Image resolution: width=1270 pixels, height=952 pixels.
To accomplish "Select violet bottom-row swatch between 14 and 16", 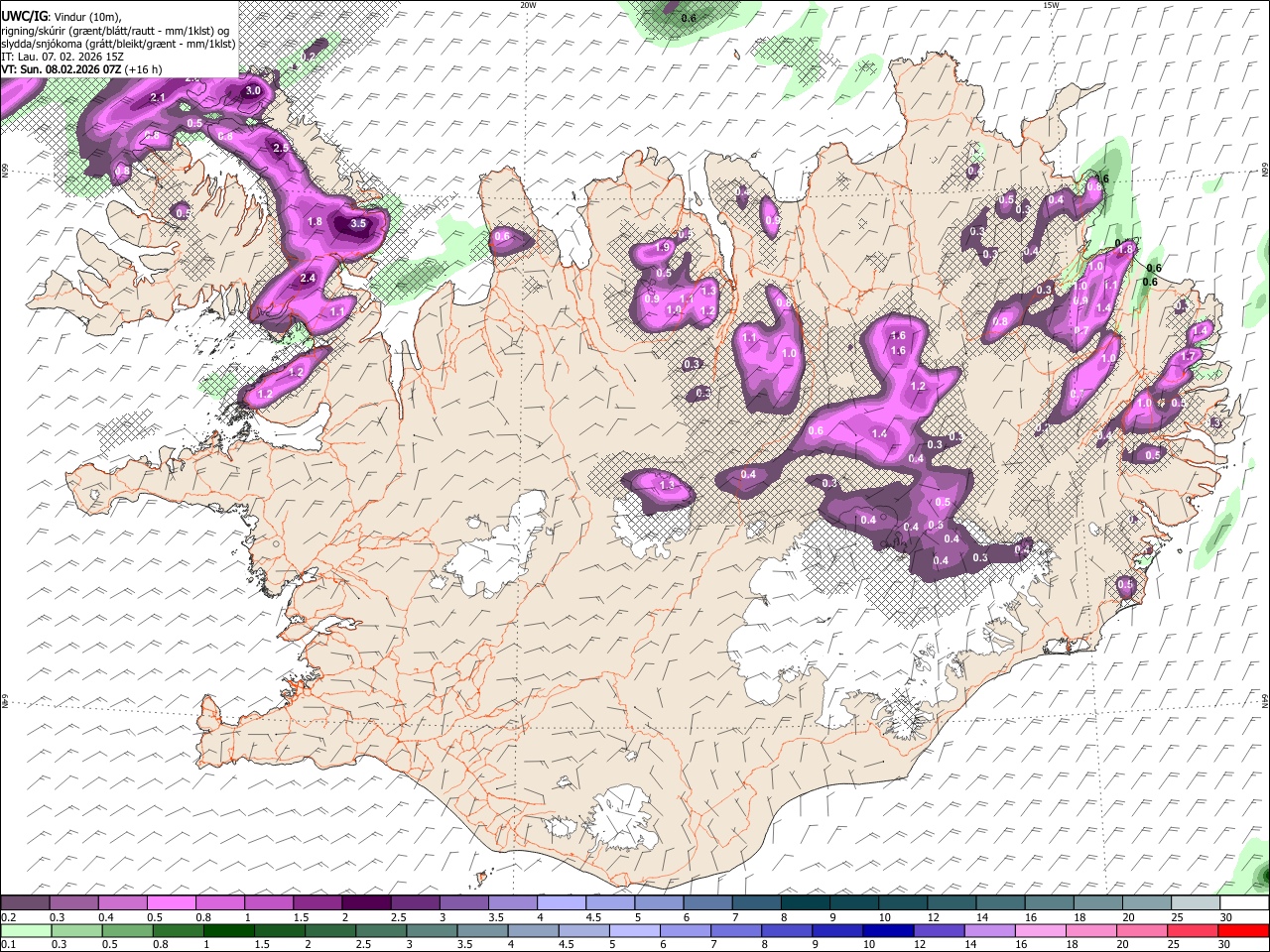I will (x=988, y=930).
